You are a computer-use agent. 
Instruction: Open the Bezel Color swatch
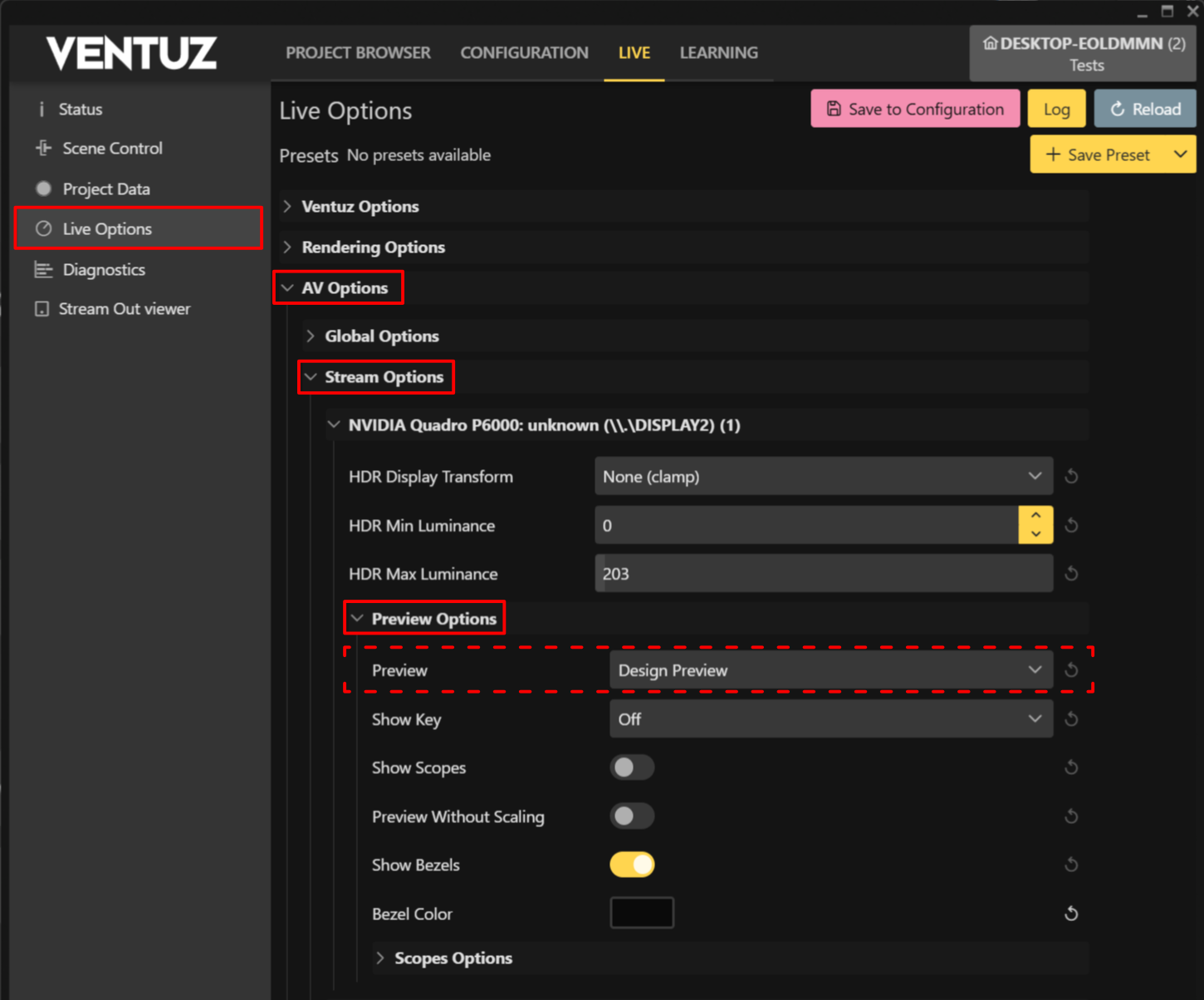click(642, 913)
